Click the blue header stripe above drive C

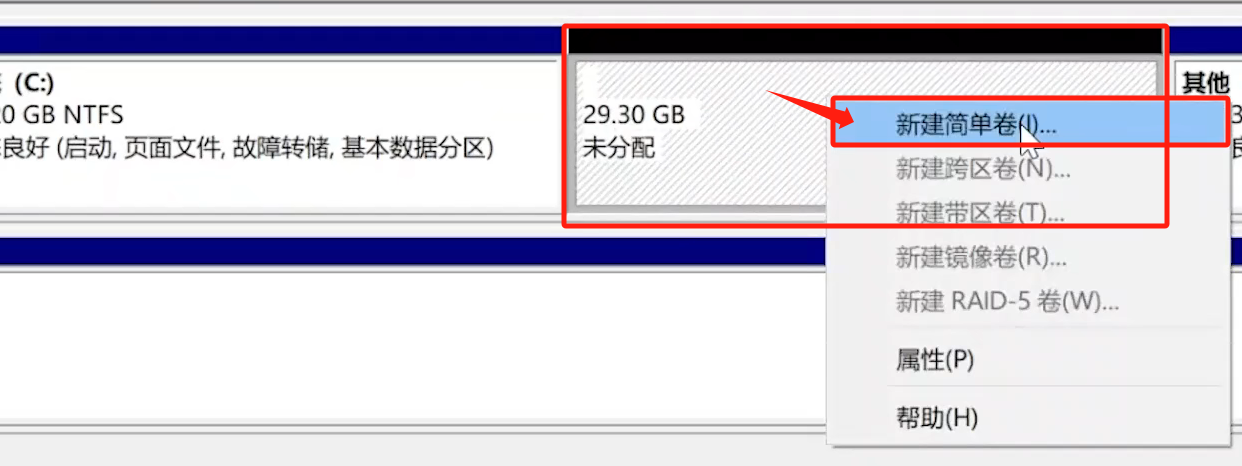tap(279, 41)
